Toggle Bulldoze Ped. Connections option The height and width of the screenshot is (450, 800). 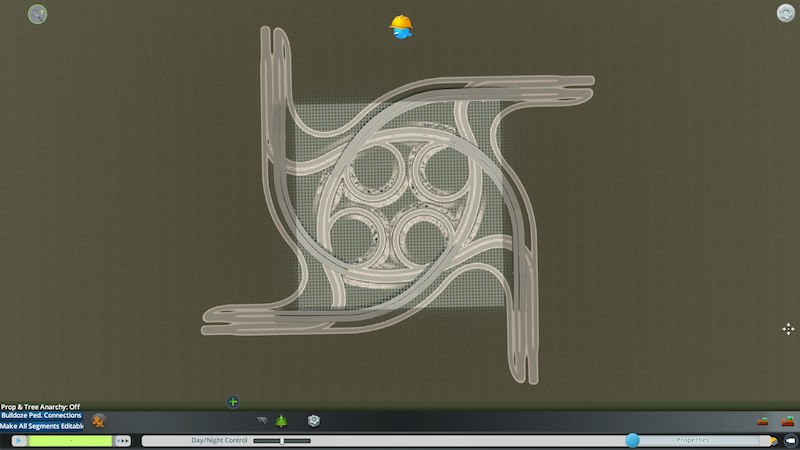coord(42,416)
